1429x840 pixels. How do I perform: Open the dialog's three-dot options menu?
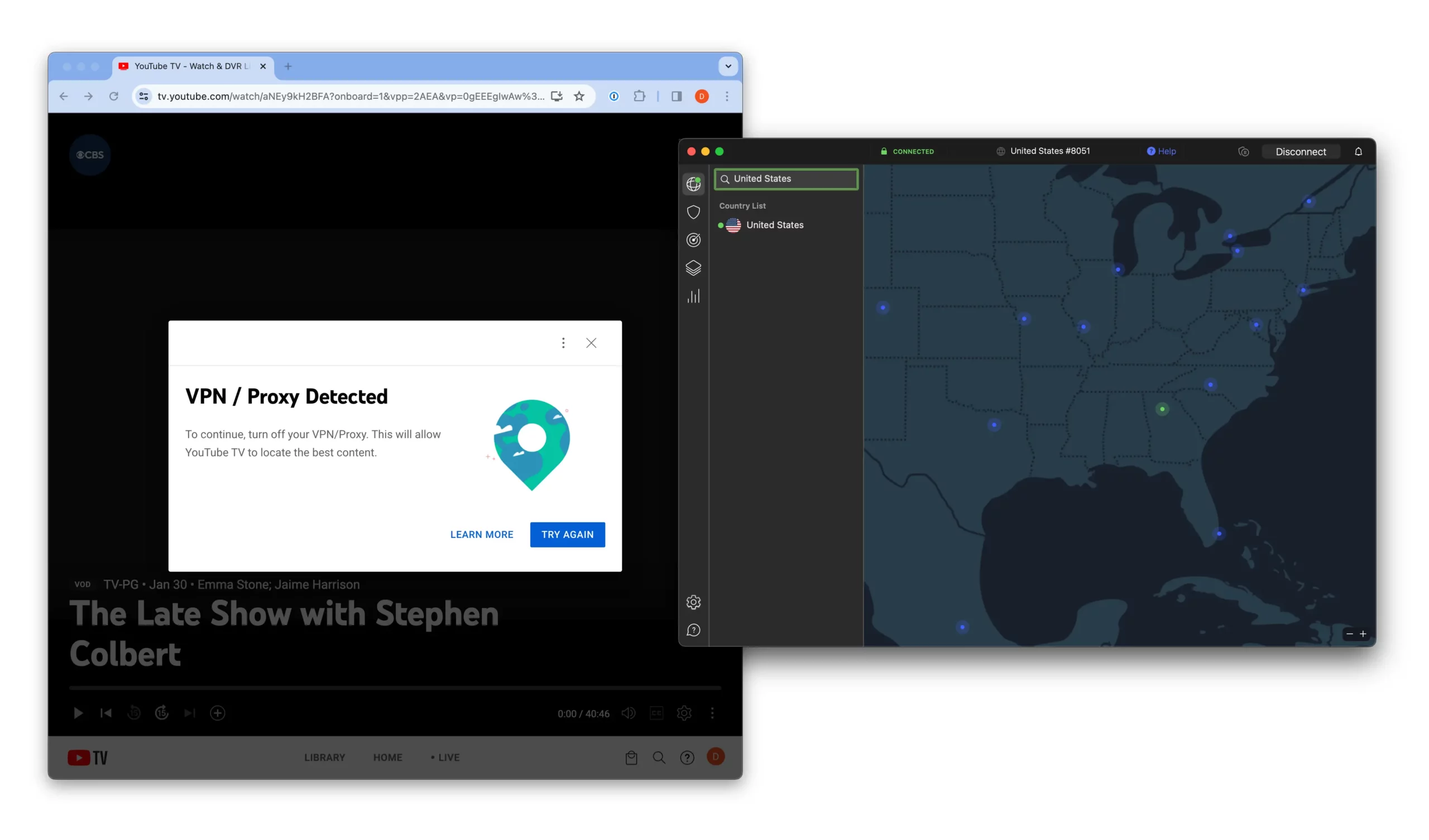(563, 343)
